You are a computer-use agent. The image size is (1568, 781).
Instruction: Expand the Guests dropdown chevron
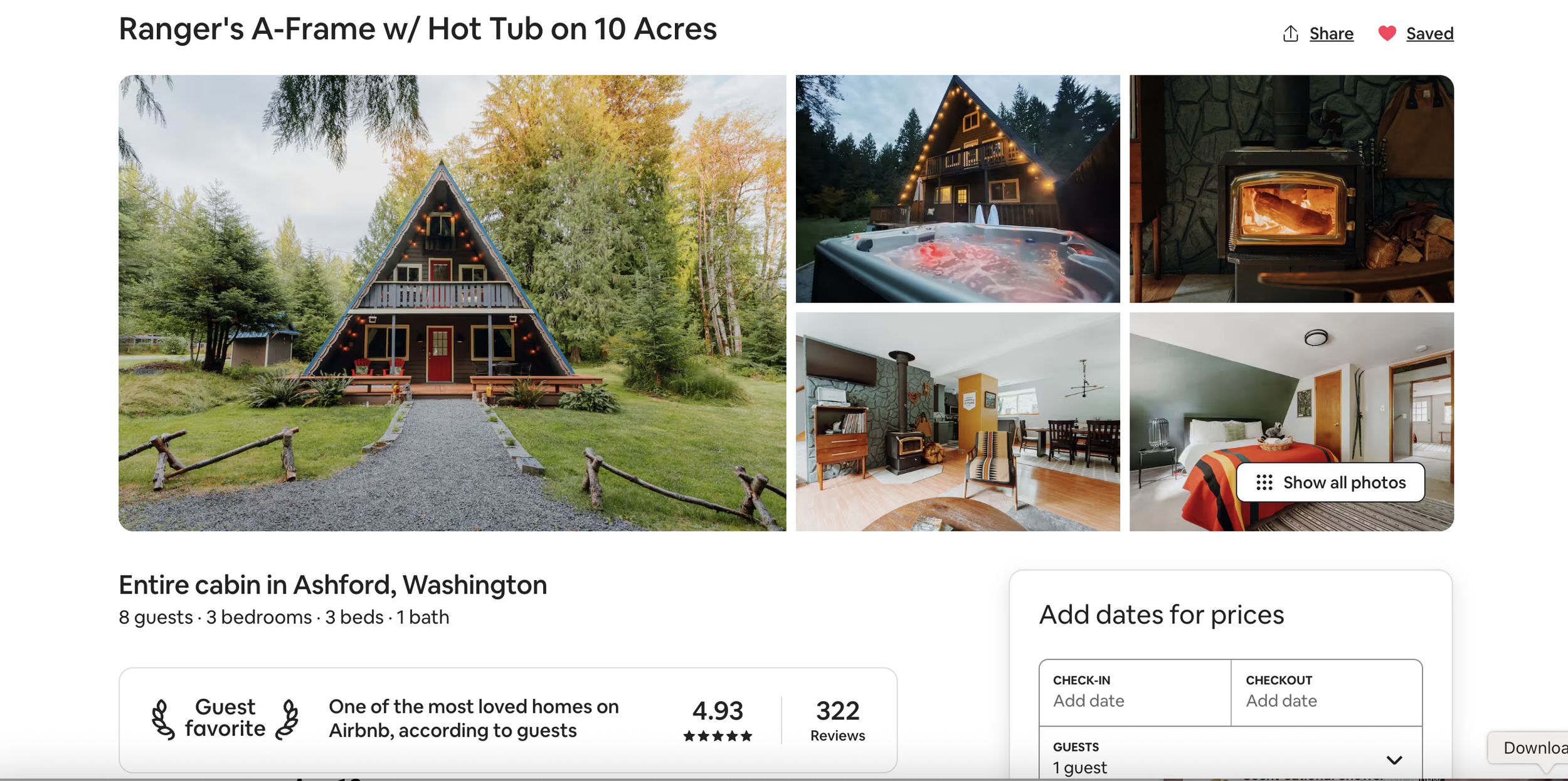click(x=1394, y=760)
